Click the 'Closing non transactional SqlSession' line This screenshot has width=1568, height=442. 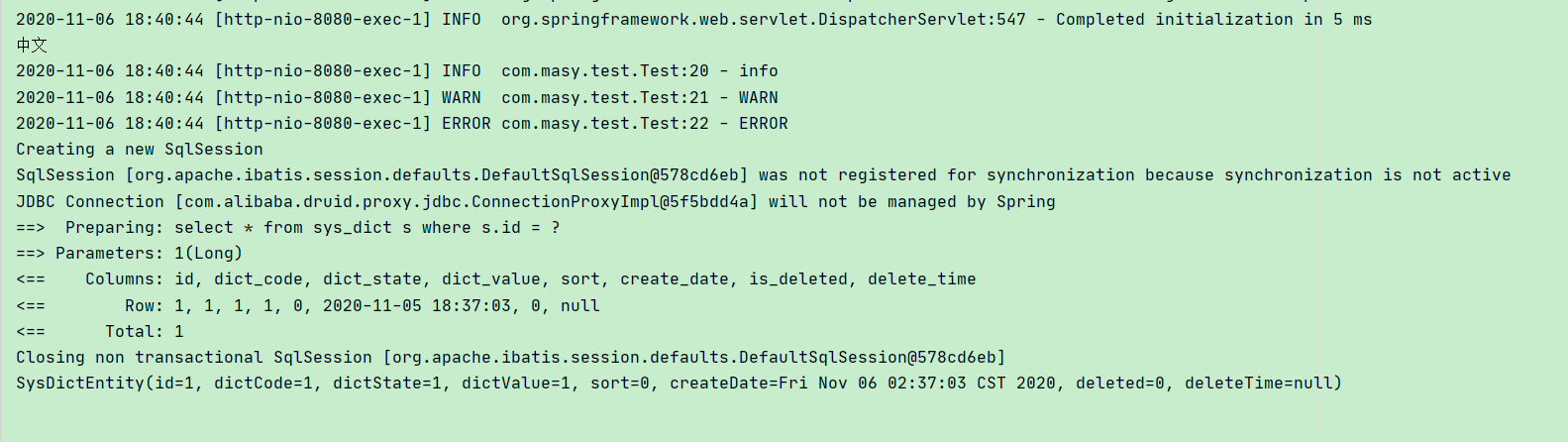511,357
